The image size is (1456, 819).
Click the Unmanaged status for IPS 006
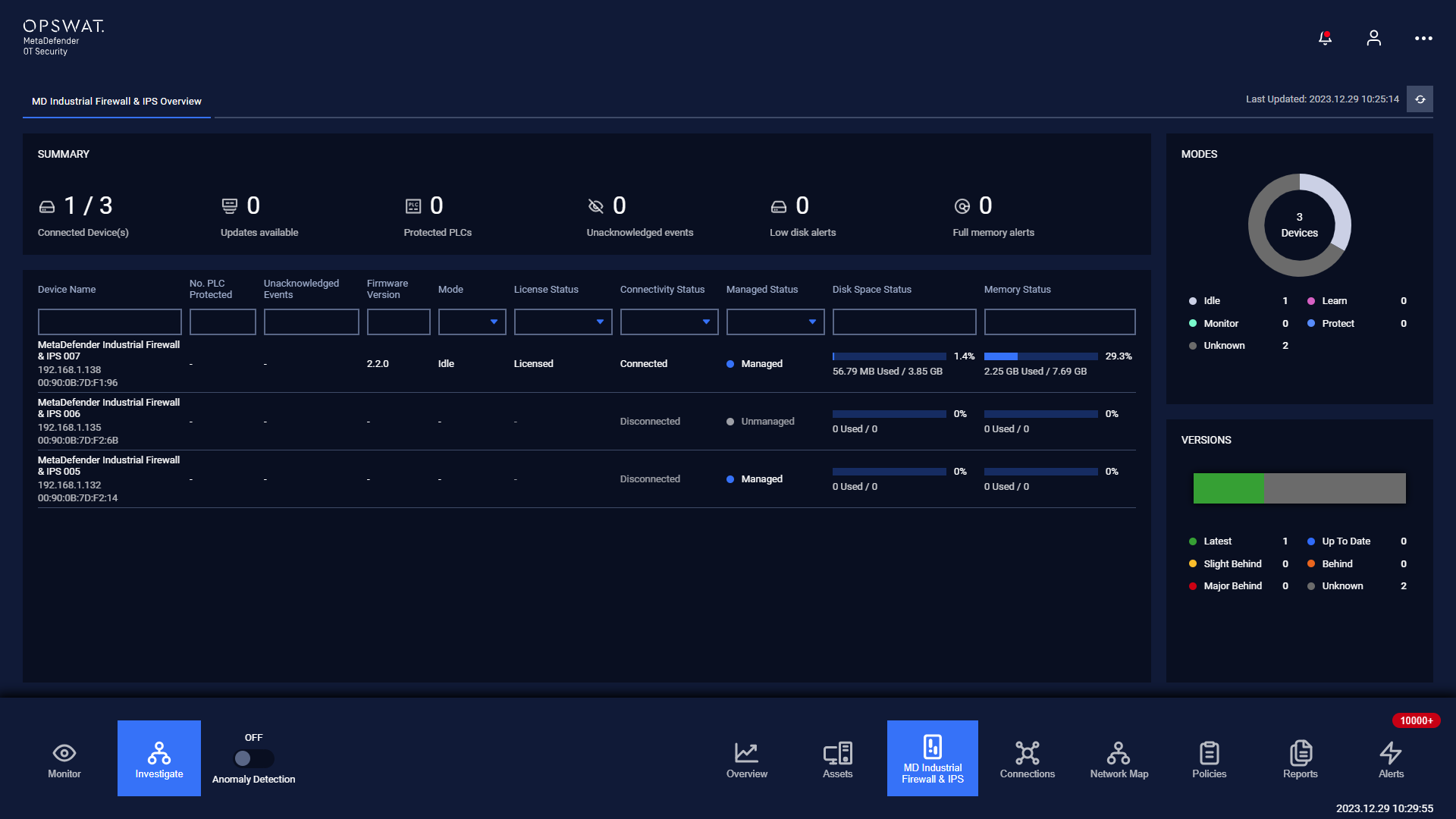(x=761, y=422)
